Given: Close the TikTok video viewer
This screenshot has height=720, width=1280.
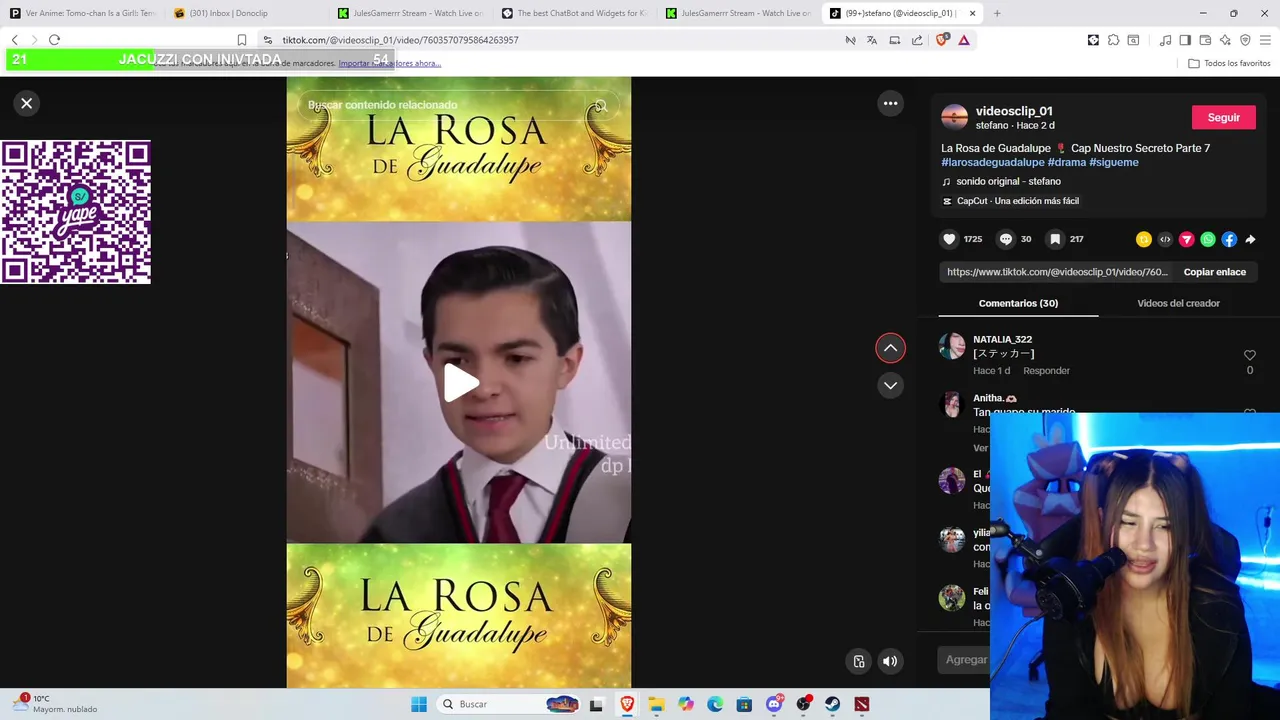Looking at the screenshot, I should [27, 103].
